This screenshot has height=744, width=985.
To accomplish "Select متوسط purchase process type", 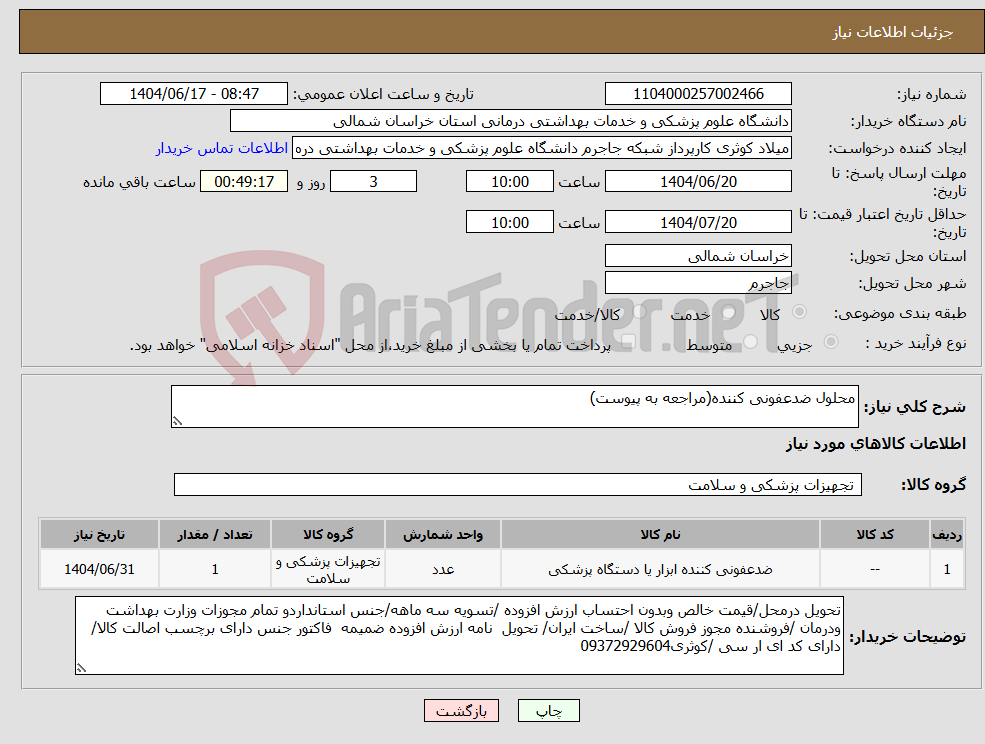I will click(x=750, y=341).
